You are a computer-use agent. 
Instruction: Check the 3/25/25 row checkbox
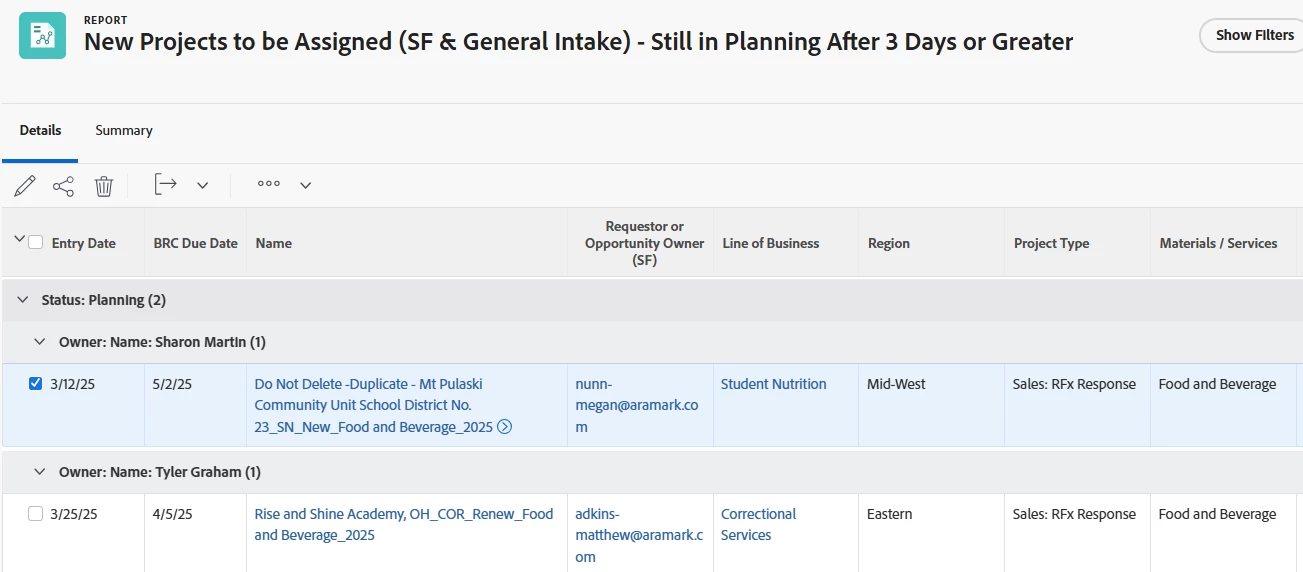(x=36, y=514)
